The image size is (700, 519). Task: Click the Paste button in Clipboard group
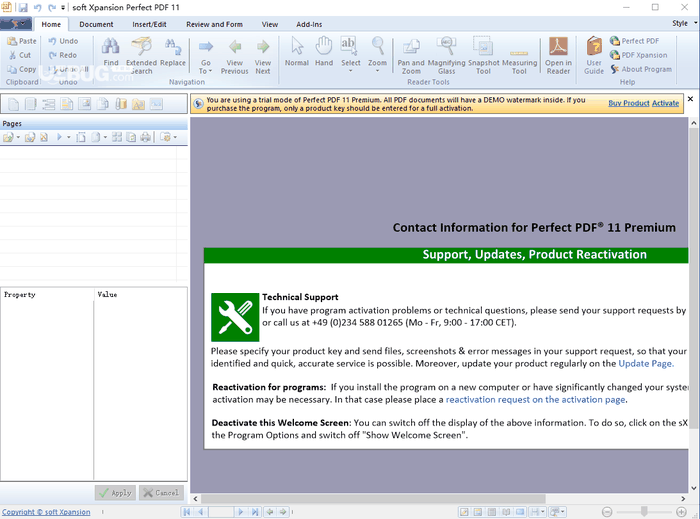pyautogui.click(x=21, y=41)
